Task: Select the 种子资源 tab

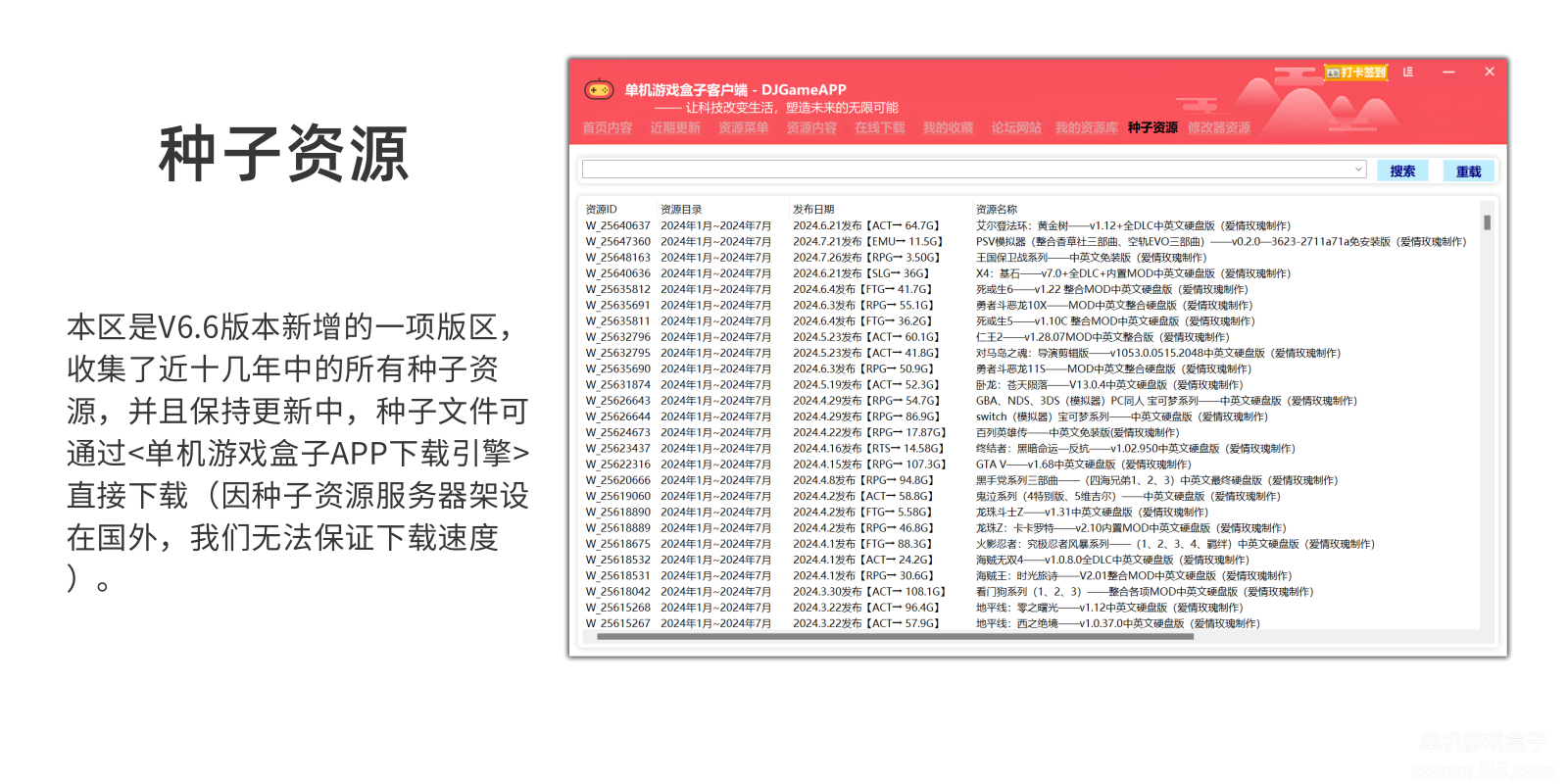Action: (1152, 128)
